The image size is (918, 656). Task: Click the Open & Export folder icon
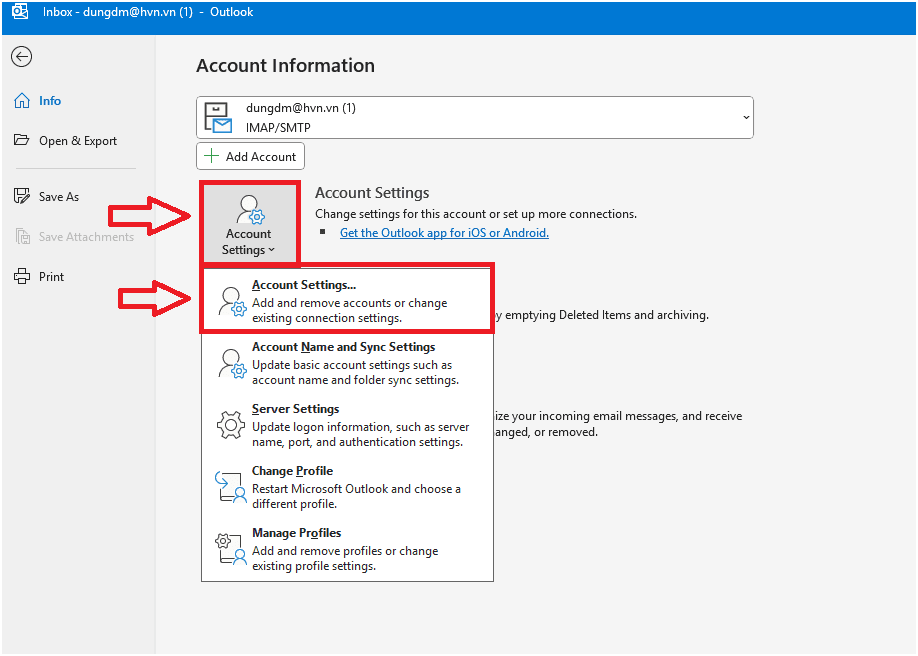[x=22, y=140]
